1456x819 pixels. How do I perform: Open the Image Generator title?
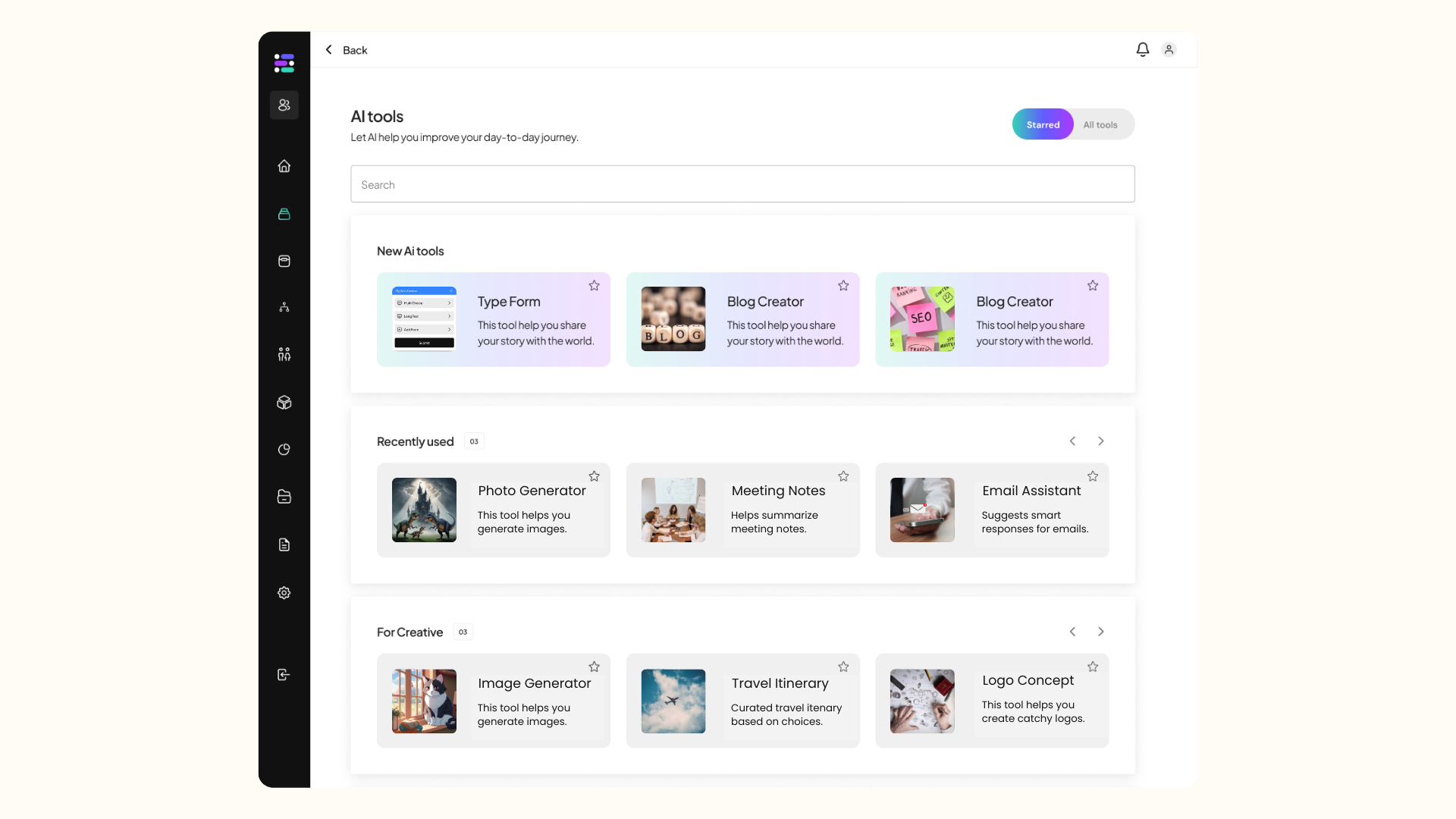(x=534, y=683)
